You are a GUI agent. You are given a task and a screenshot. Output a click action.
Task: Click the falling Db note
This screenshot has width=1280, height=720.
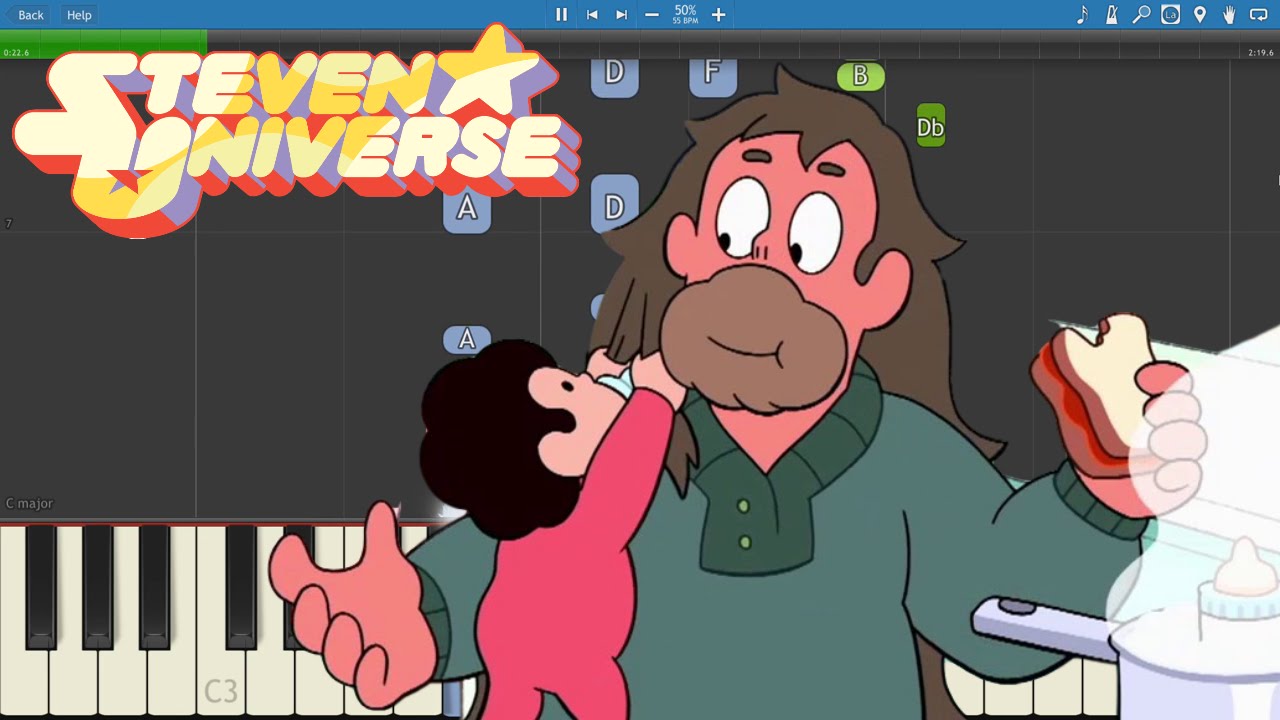(930, 127)
